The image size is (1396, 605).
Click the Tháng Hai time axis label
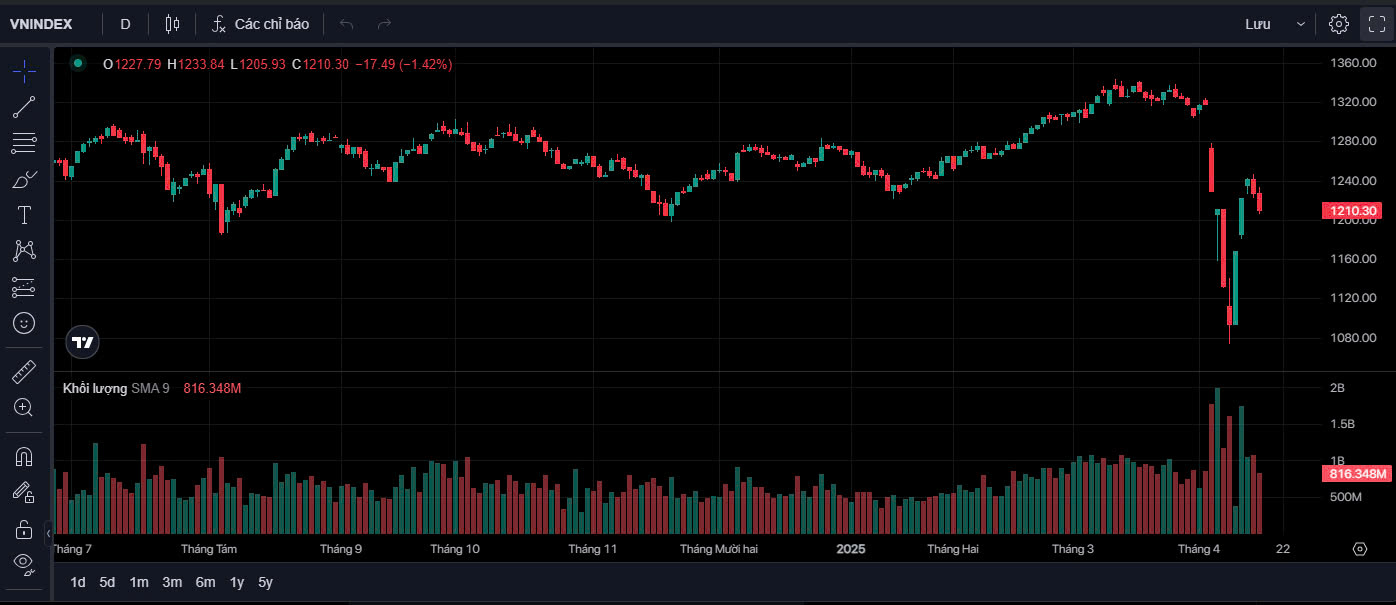click(x=953, y=549)
